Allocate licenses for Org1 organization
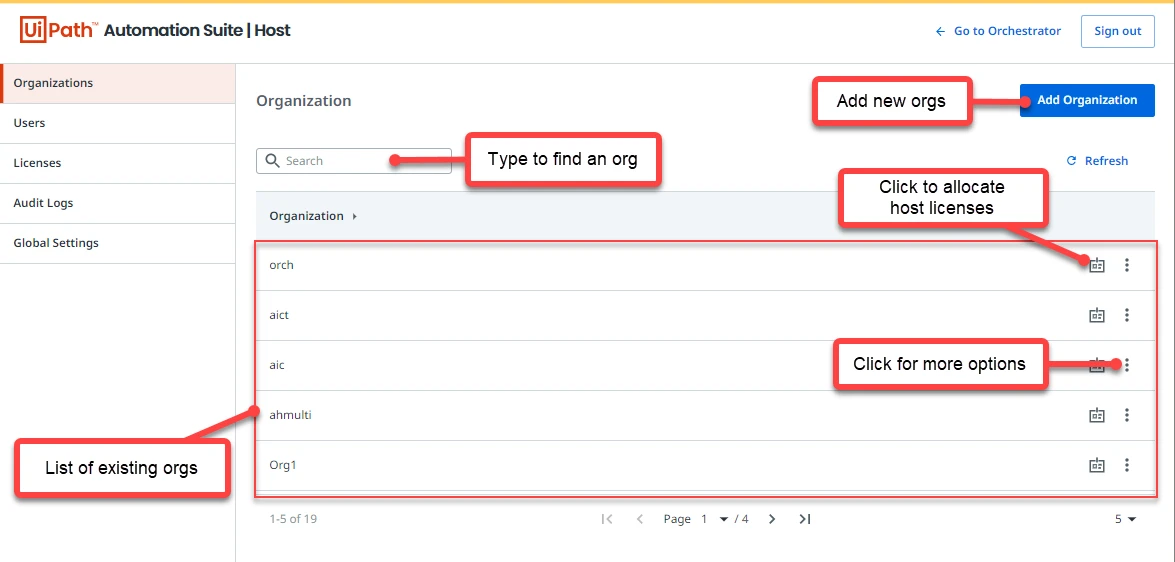This screenshot has height=562, width=1175. pos(1097,465)
